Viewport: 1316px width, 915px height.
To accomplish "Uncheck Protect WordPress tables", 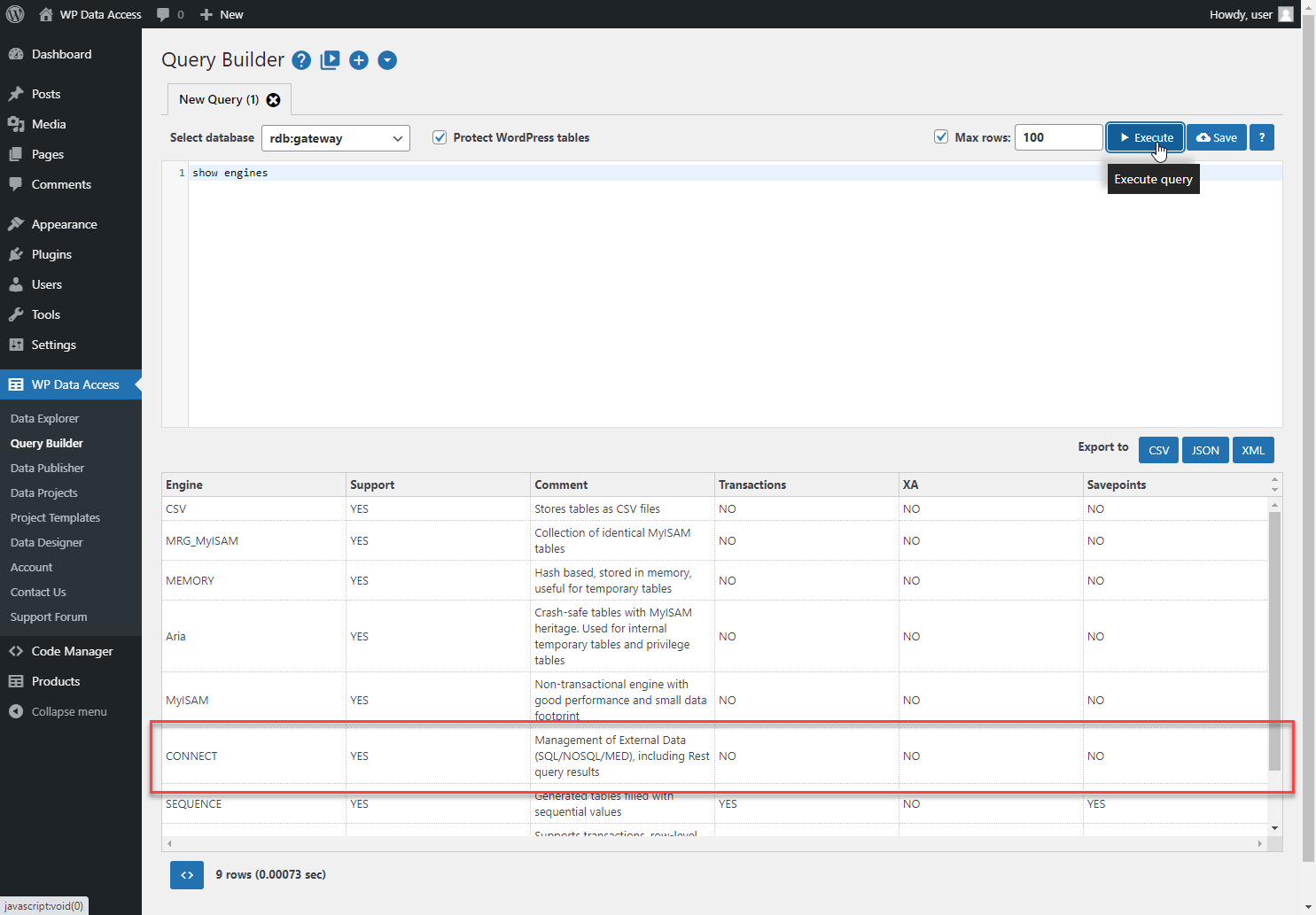I will 440,137.
